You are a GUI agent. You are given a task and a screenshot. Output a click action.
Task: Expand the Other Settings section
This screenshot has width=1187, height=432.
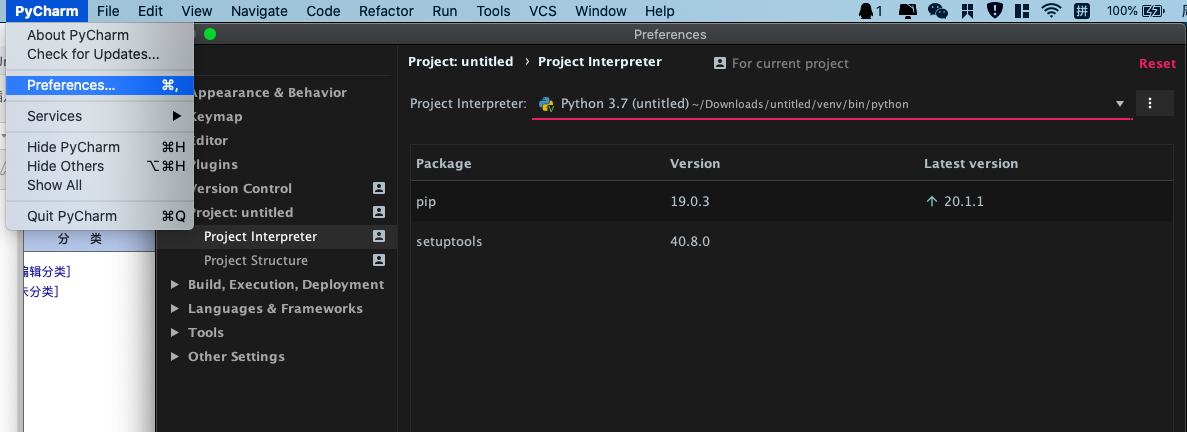pyautogui.click(x=175, y=357)
